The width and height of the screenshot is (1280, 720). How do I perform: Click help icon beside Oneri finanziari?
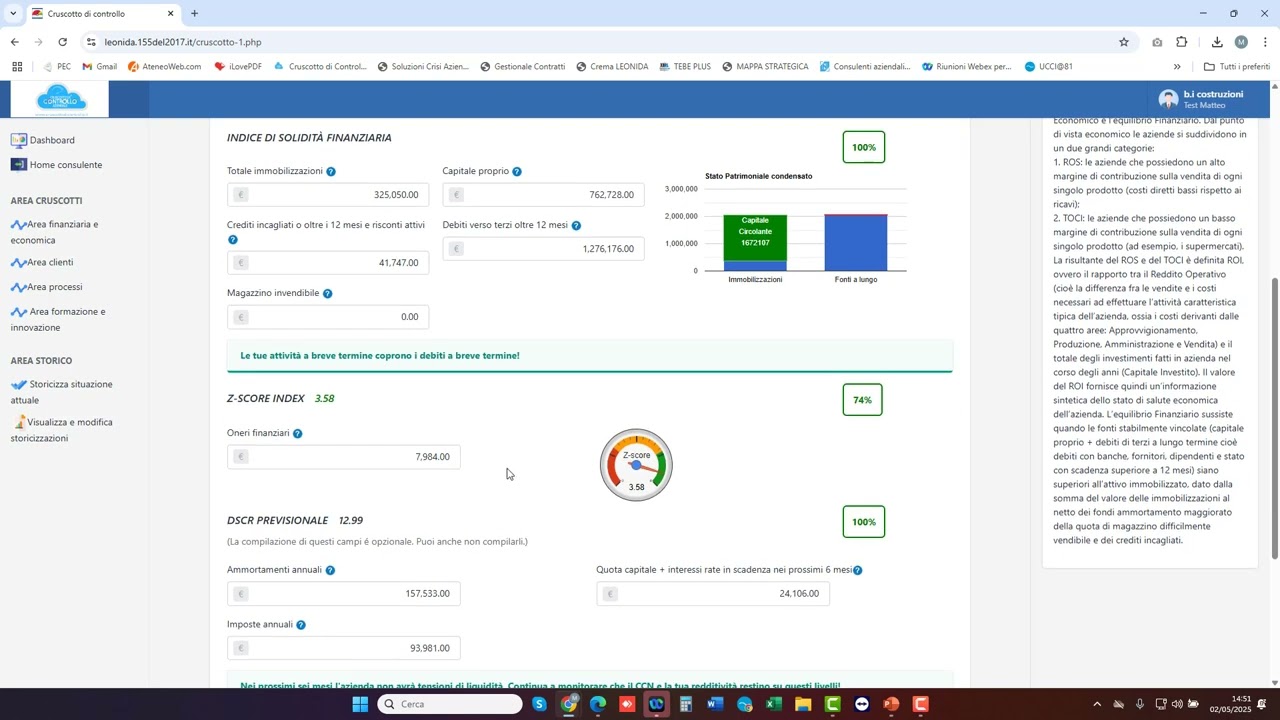(x=298, y=434)
